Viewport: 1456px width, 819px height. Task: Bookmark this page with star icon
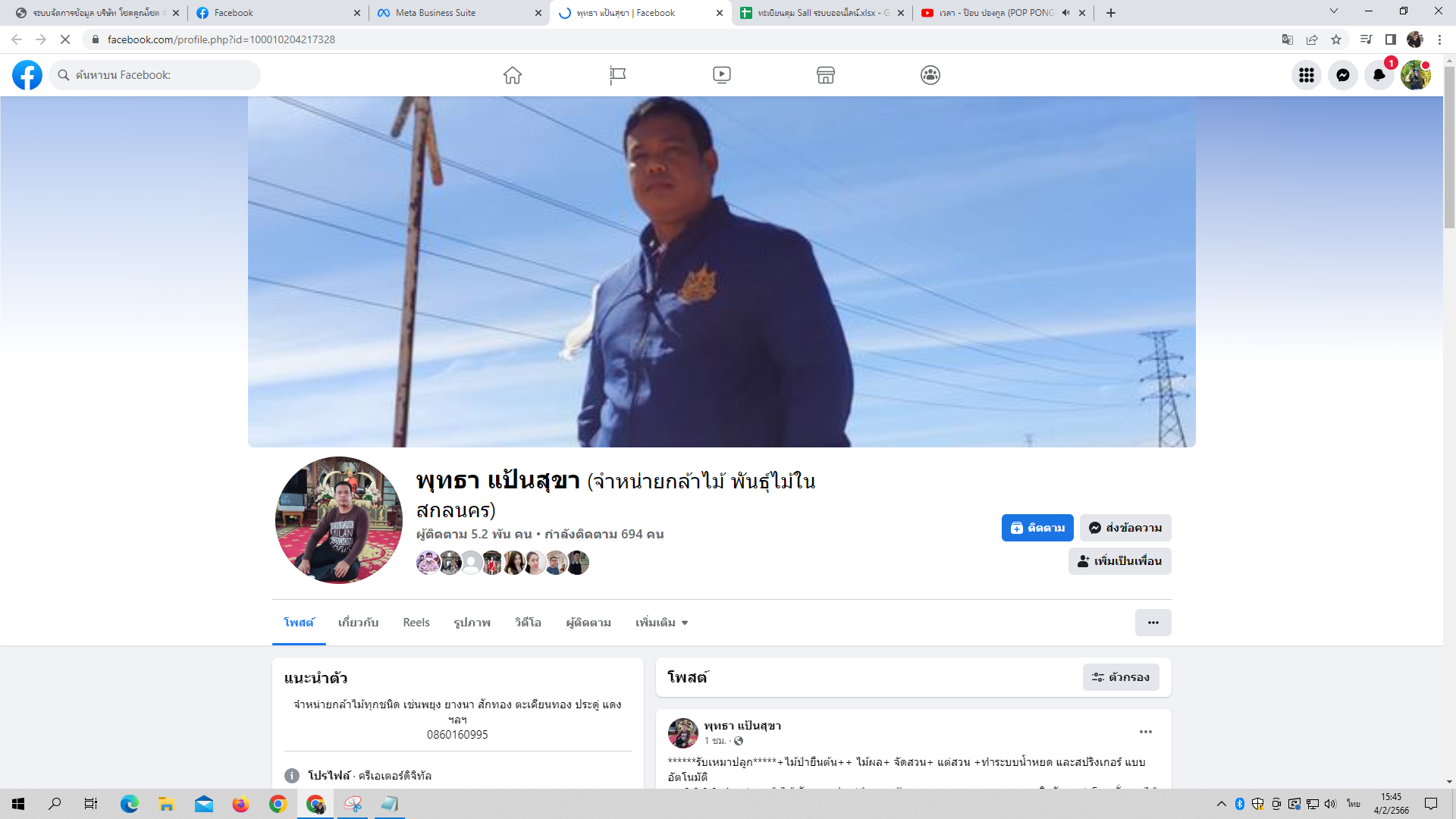pyautogui.click(x=1336, y=39)
